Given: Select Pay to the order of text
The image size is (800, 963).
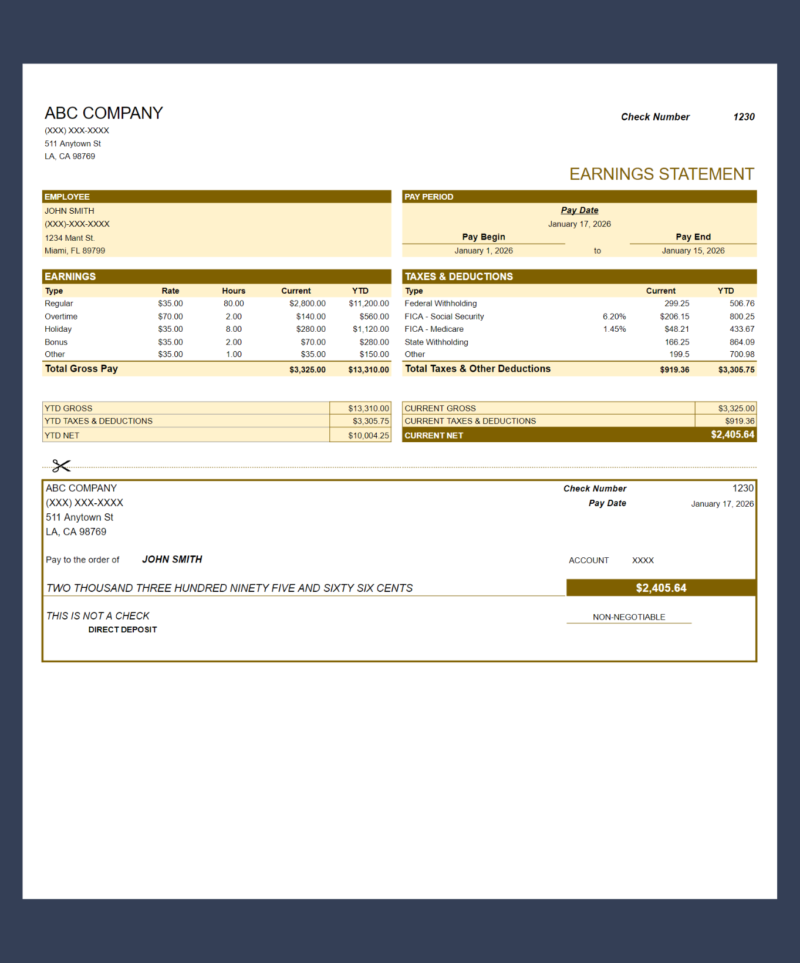Looking at the screenshot, I should (x=82, y=560).
